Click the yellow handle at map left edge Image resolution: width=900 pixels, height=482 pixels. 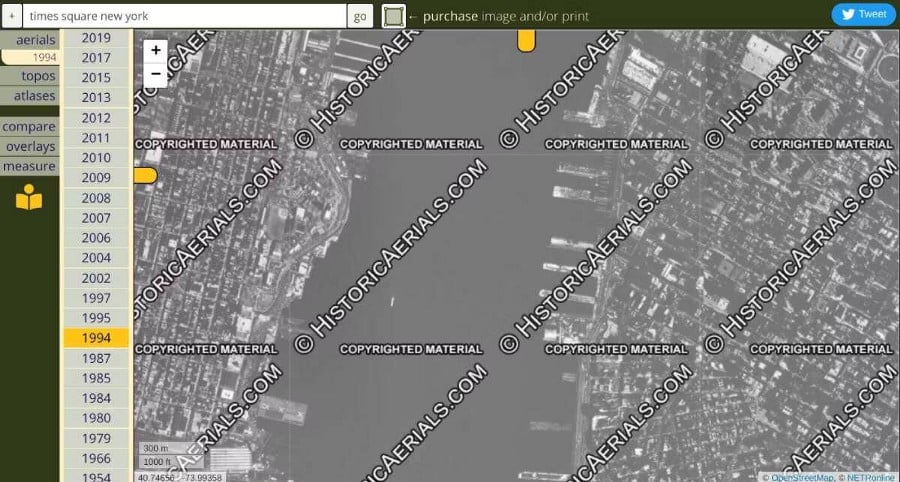145,176
